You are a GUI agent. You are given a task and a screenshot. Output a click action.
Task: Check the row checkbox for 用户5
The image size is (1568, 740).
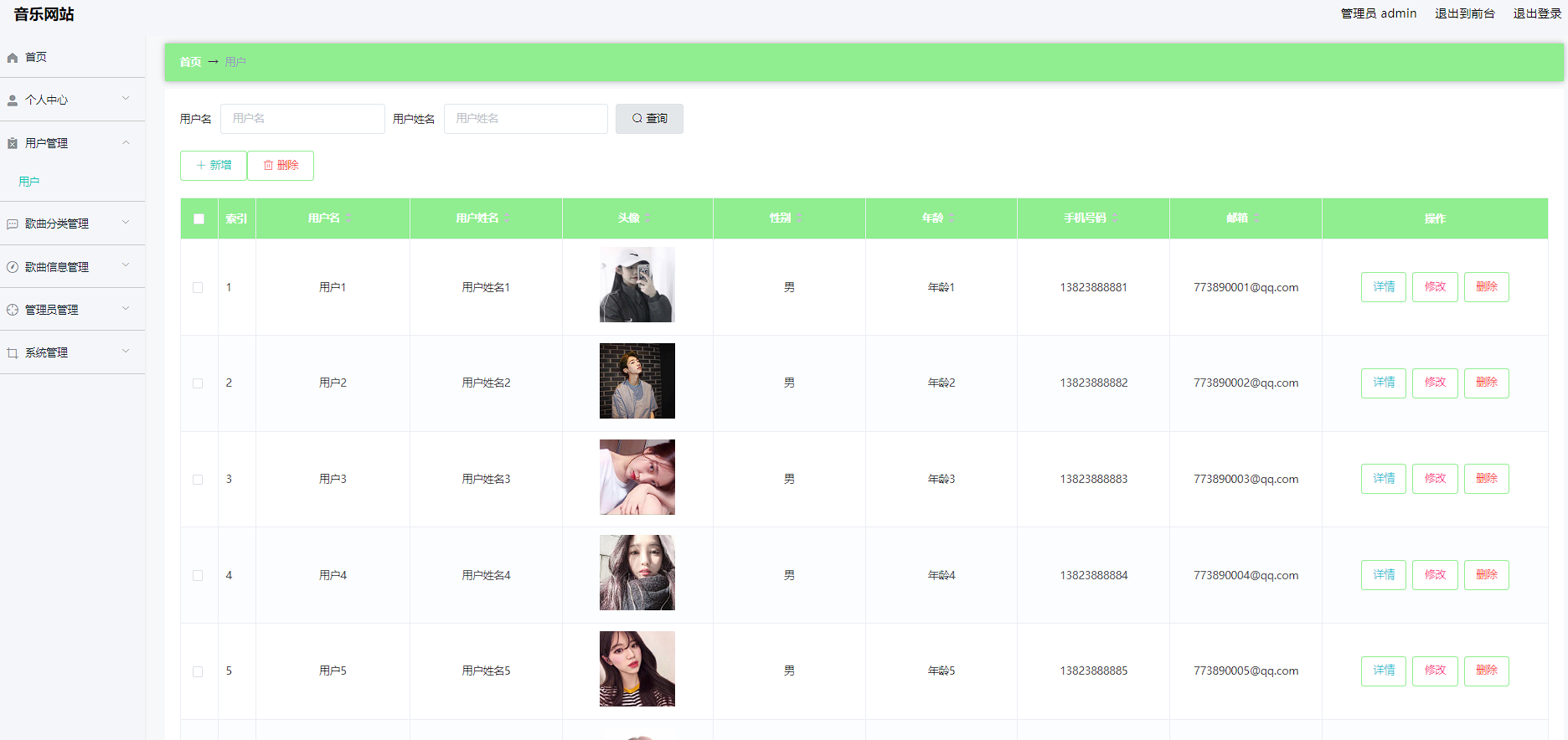click(x=198, y=671)
